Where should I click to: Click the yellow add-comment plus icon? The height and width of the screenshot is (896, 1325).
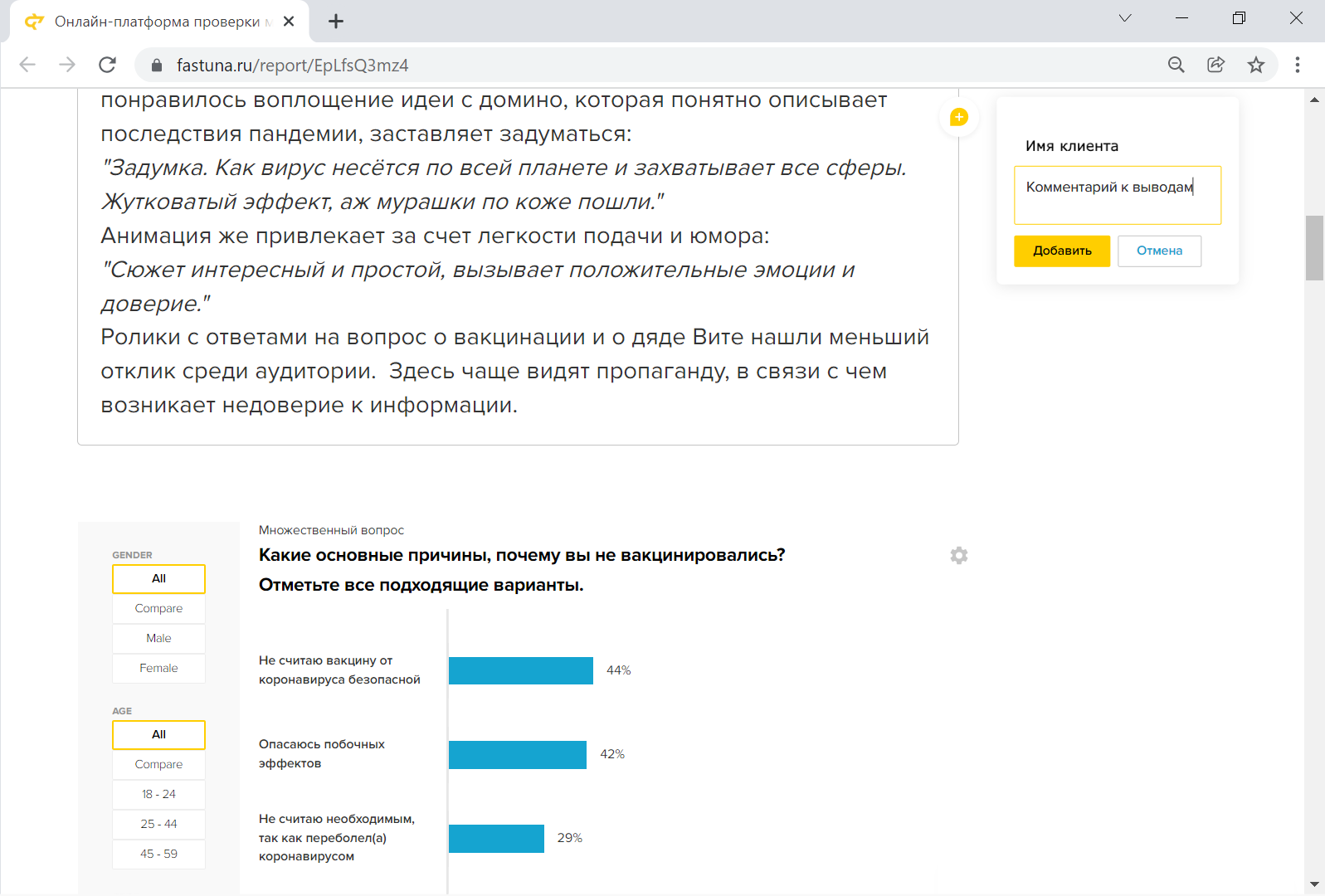pyautogui.click(x=958, y=118)
